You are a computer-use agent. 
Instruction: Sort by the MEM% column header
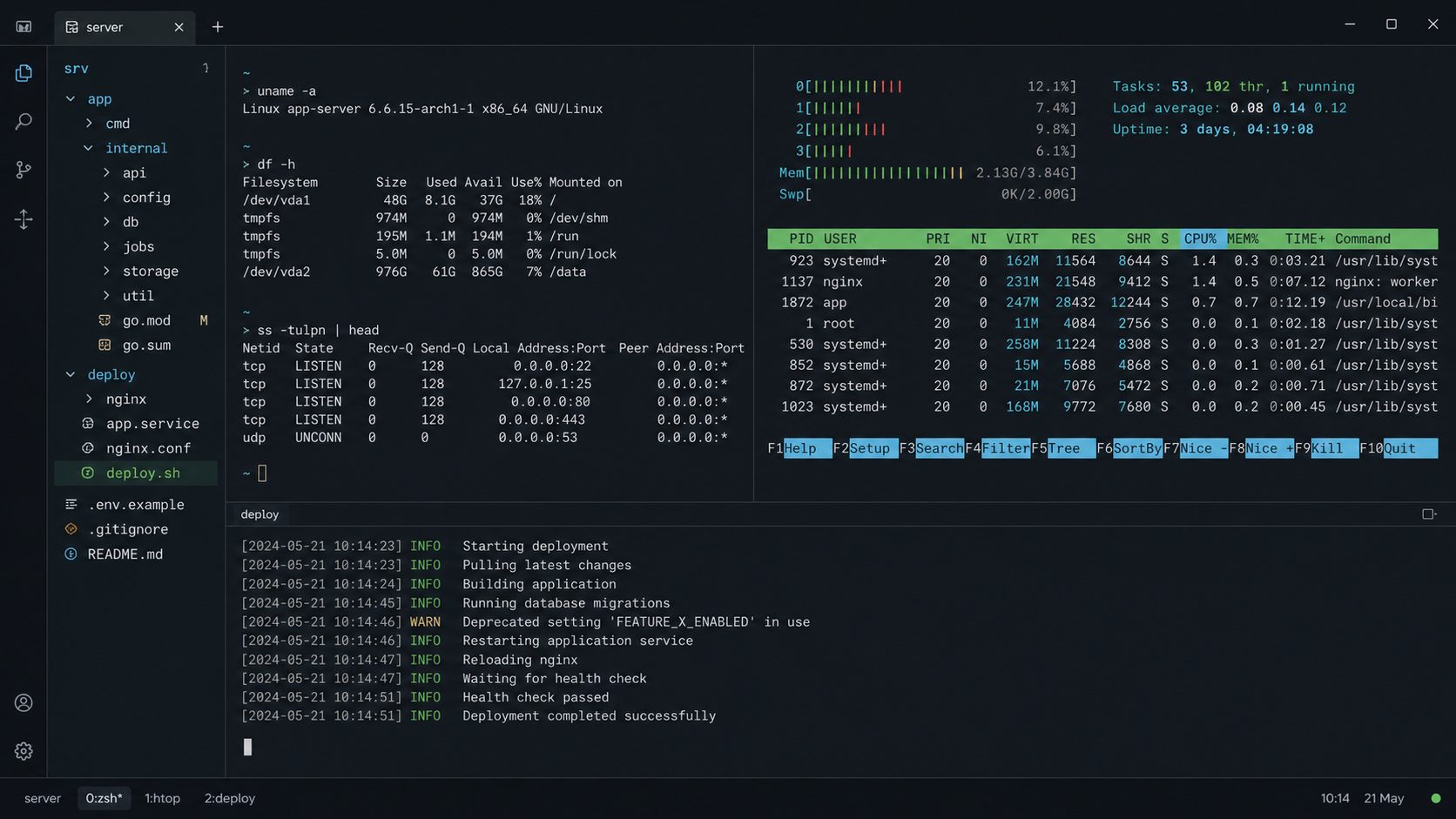(x=1243, y=239)
